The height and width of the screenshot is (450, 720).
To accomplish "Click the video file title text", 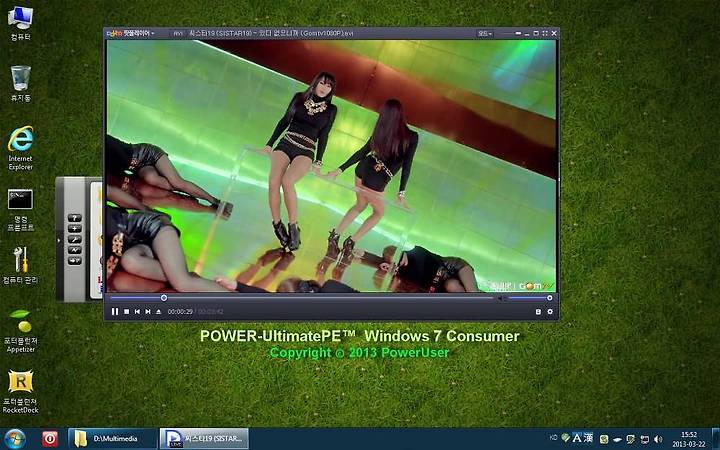I will [x=271, y=33].
